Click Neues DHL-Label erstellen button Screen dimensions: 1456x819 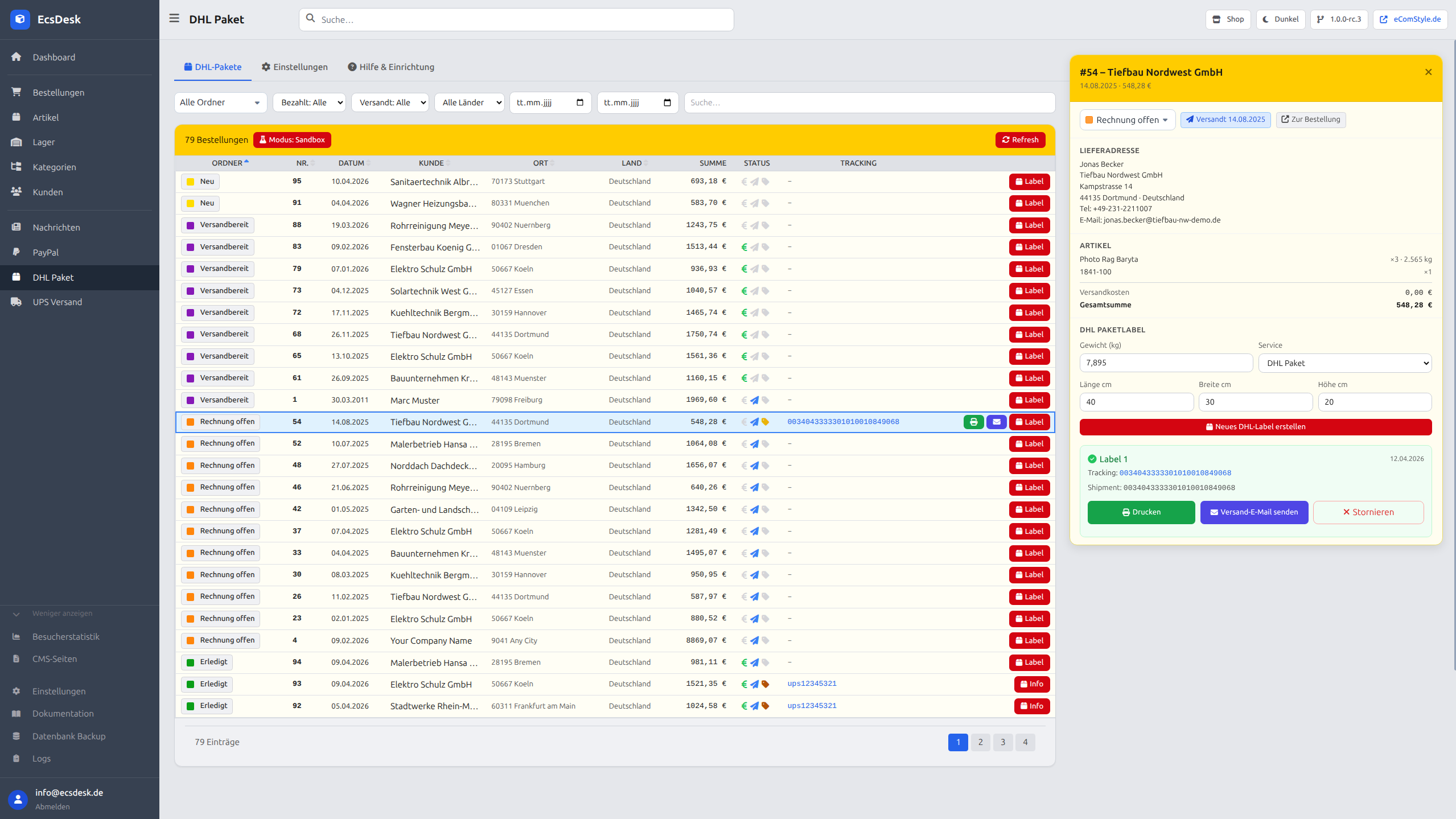(1256, 427)
